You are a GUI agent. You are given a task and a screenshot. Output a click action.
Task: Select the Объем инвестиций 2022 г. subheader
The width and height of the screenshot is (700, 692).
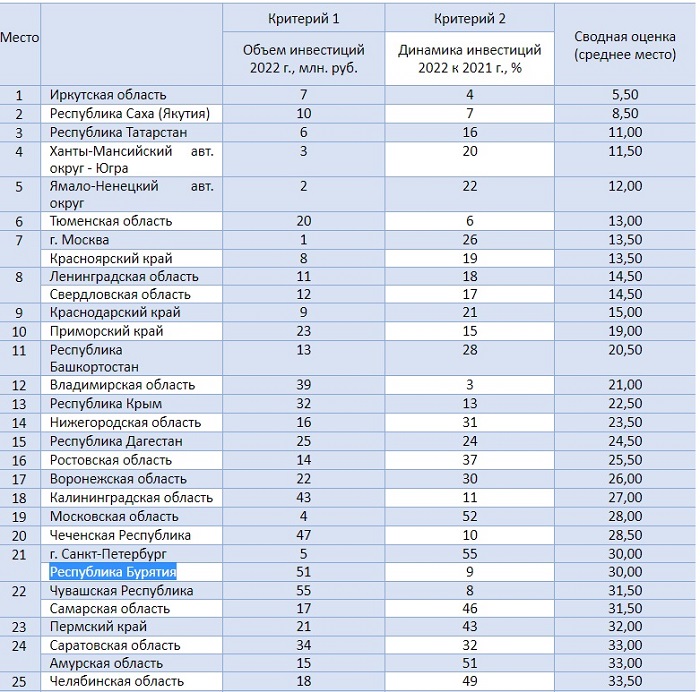coord(303,59)
